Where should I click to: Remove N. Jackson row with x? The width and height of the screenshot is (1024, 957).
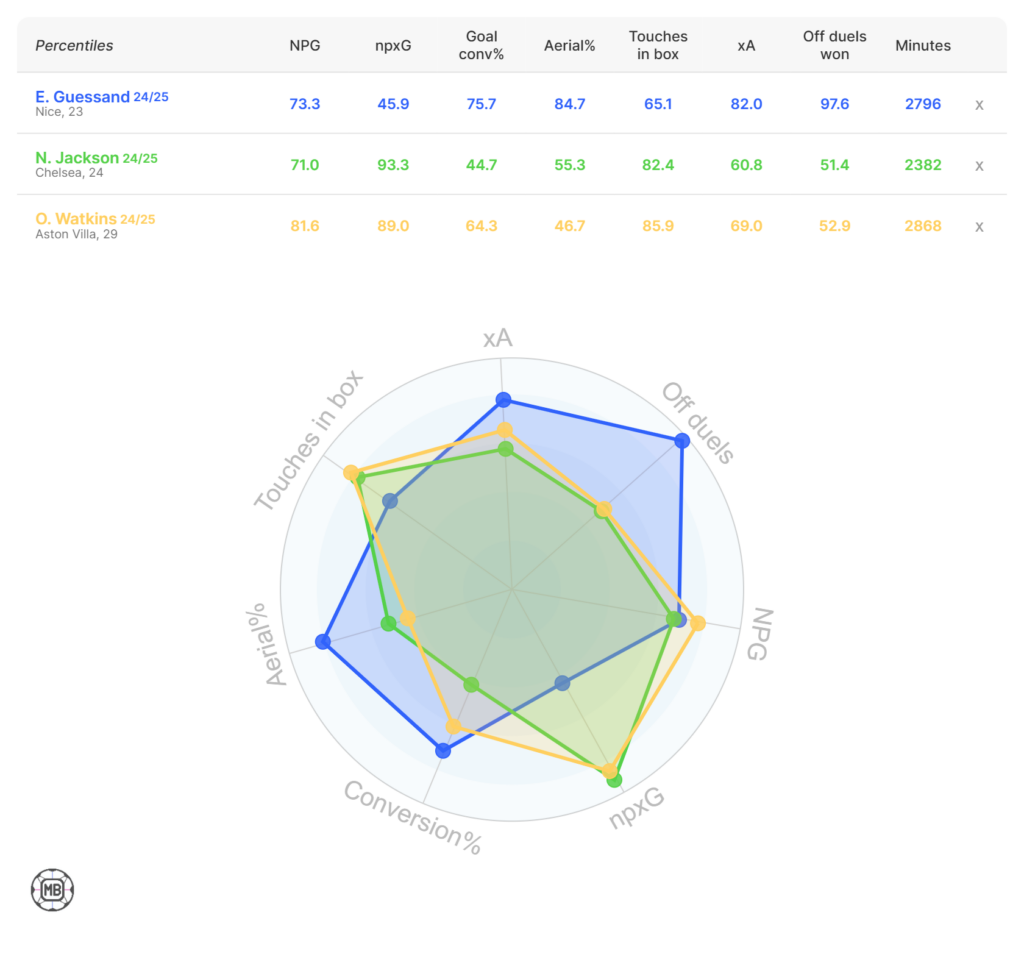[x=979, y=165]
